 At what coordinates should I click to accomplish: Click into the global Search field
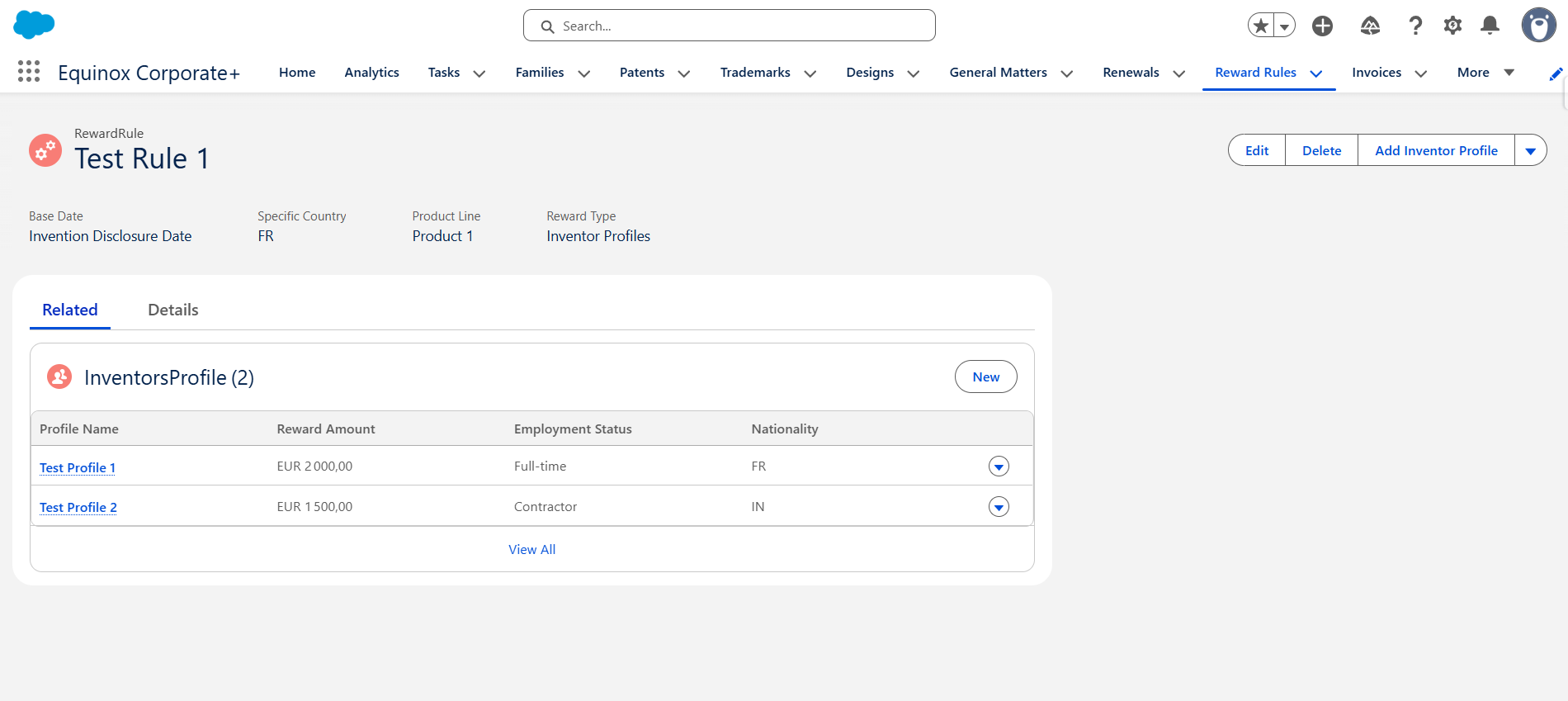tap(730, 26)
